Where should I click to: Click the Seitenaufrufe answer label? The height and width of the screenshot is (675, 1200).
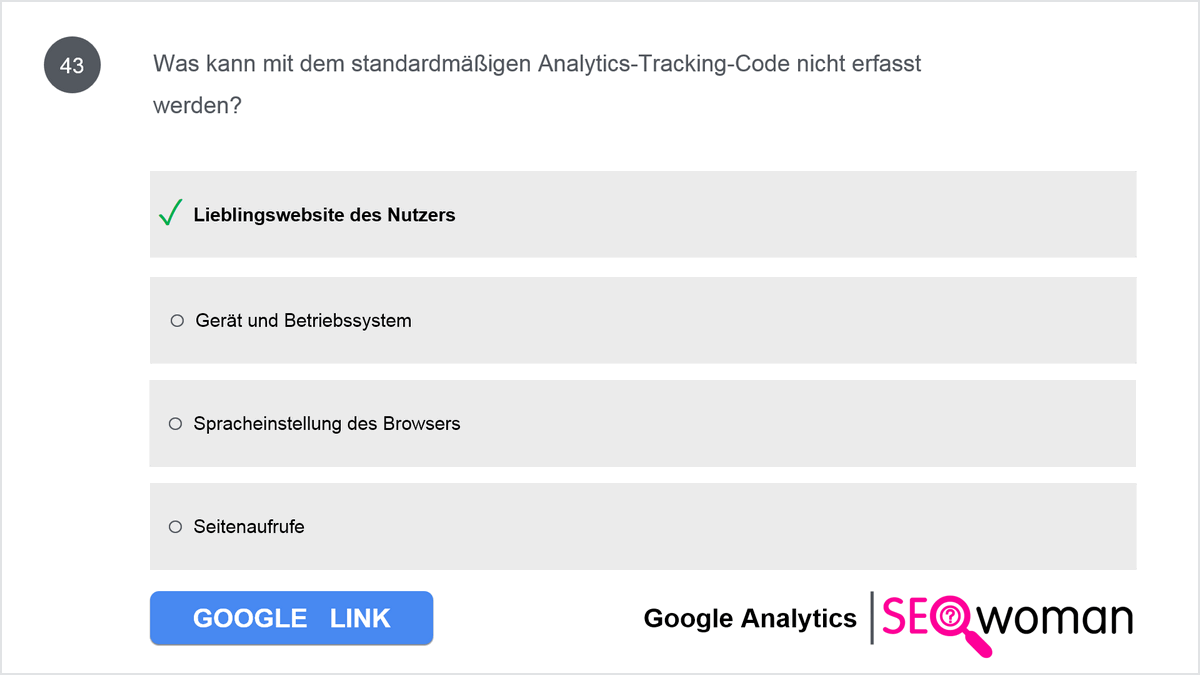(x=249, y=526)
